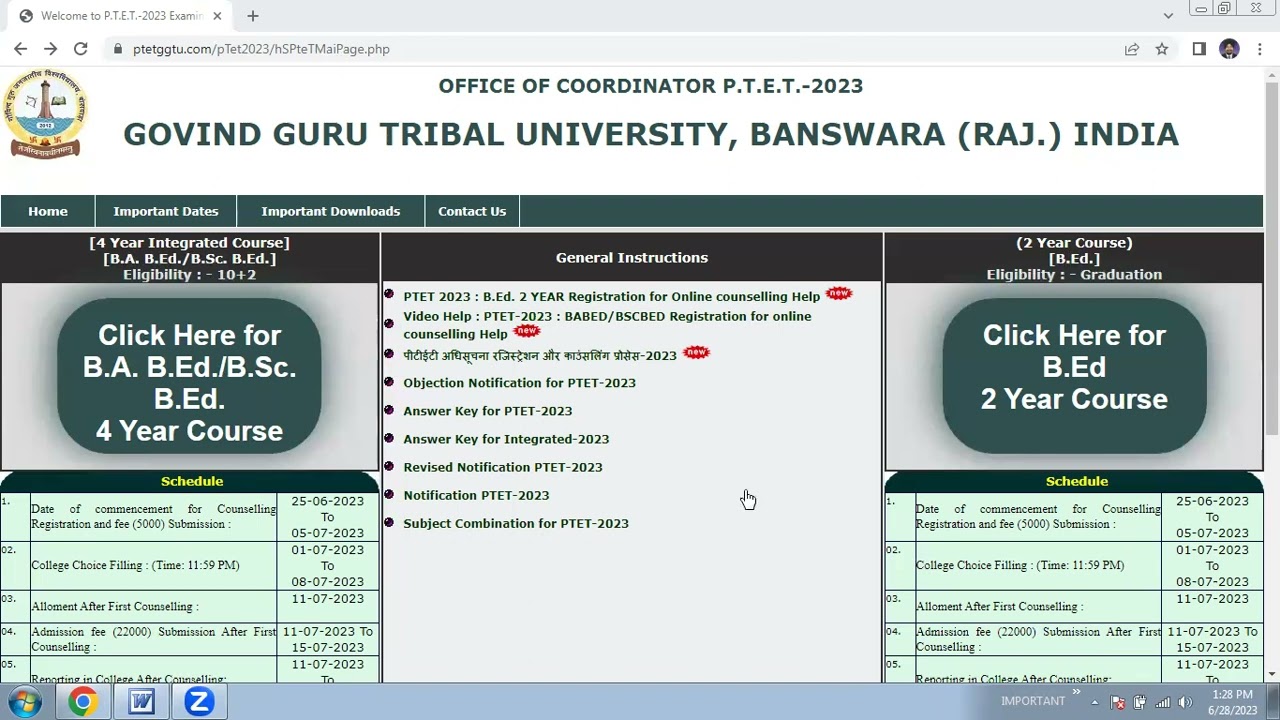Open the Chrome three-dot menu
Image resolution: width=1280 pixels, height=720 pixels.
point(1260,49)
